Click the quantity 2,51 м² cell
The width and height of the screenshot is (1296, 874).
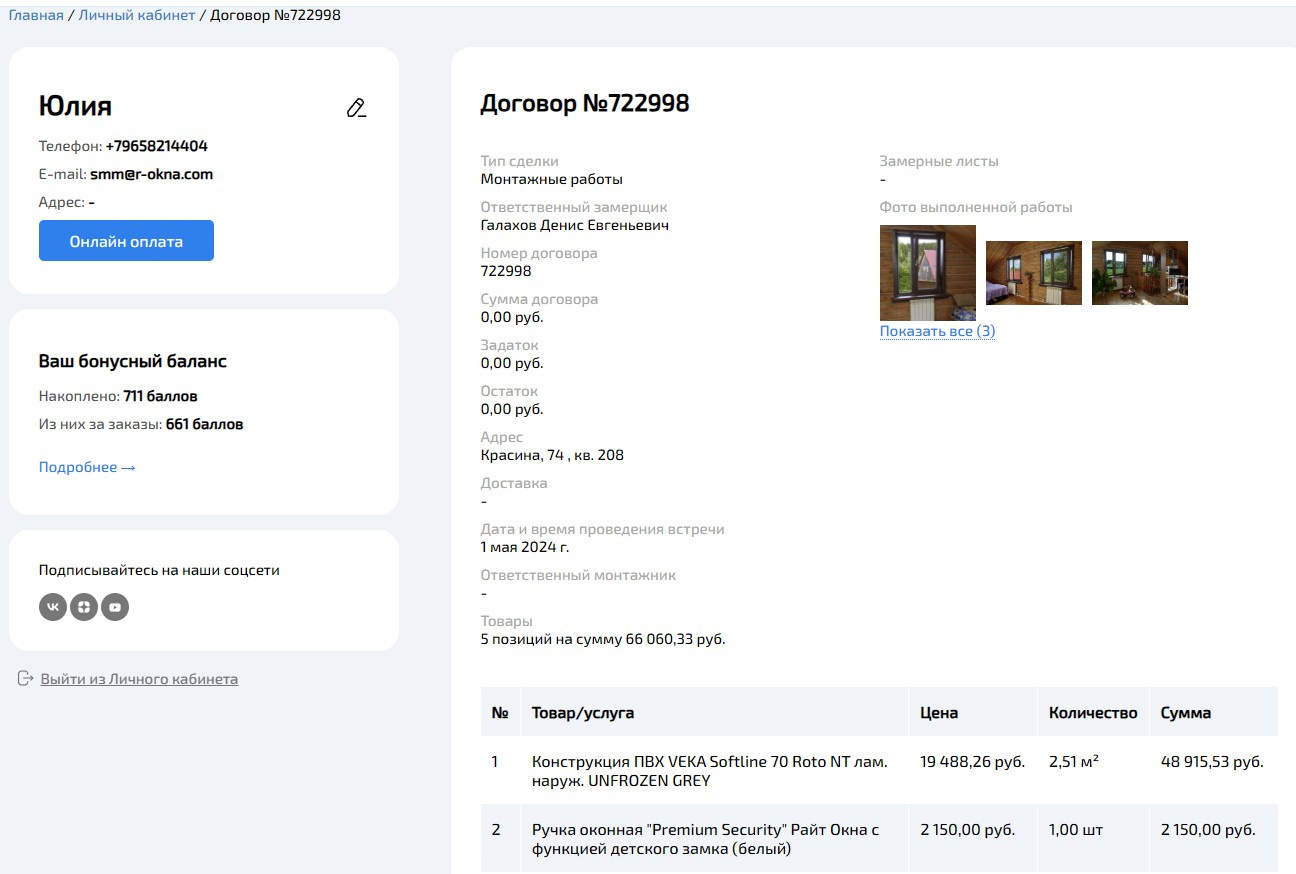coord(1074,762)
